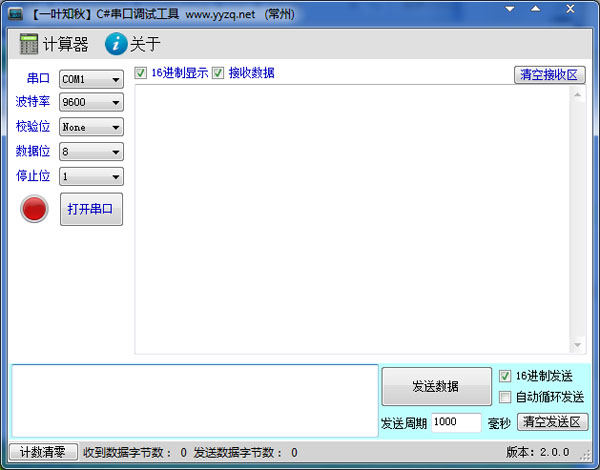600x470 pixels.
Task: Click 清空接收区 button
Action: pyautogui.click(x=549, y=75)
